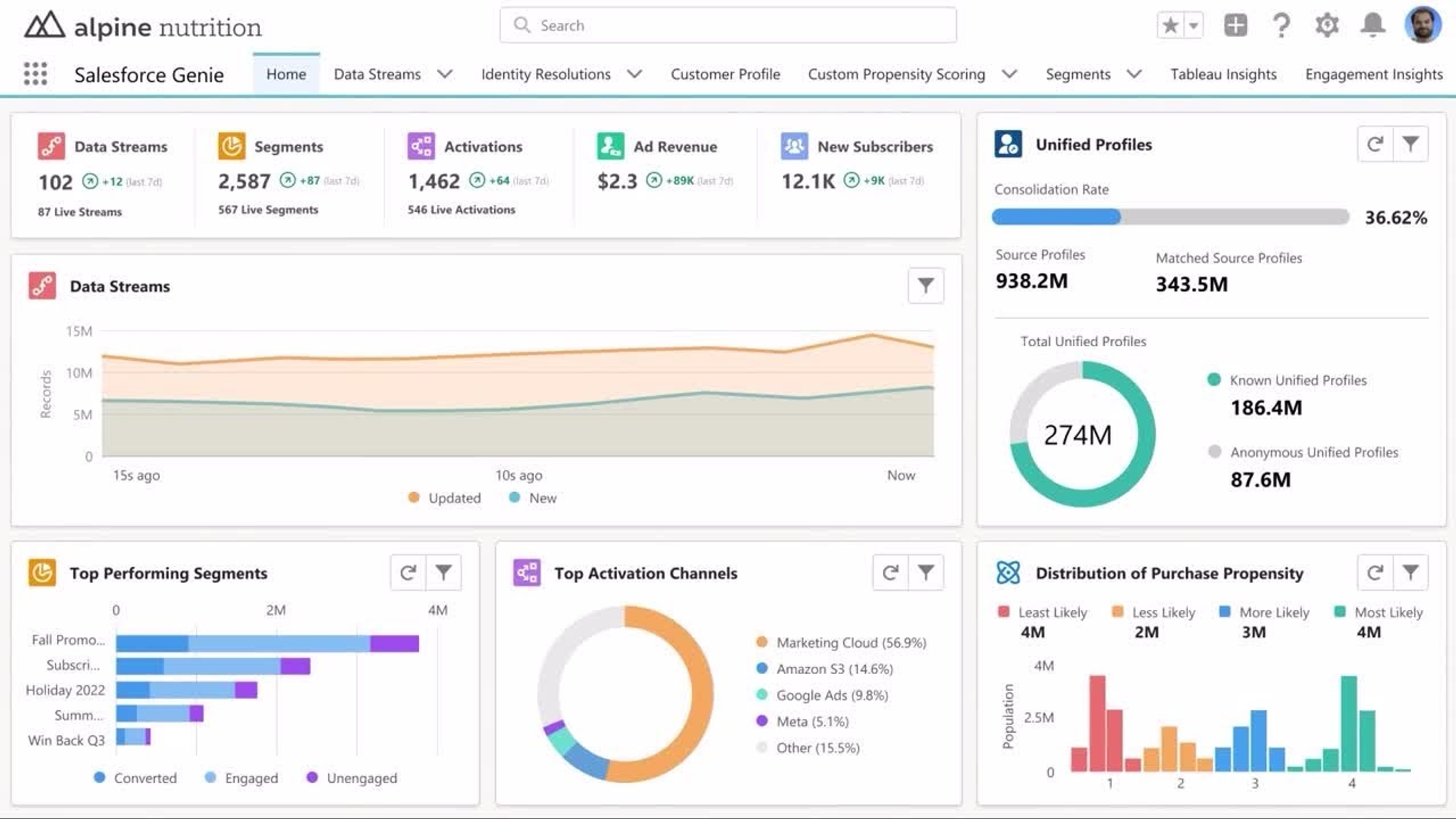1456x819 pixels.
Task: Click the Segments pie chart icon
Action: (231, 146)
